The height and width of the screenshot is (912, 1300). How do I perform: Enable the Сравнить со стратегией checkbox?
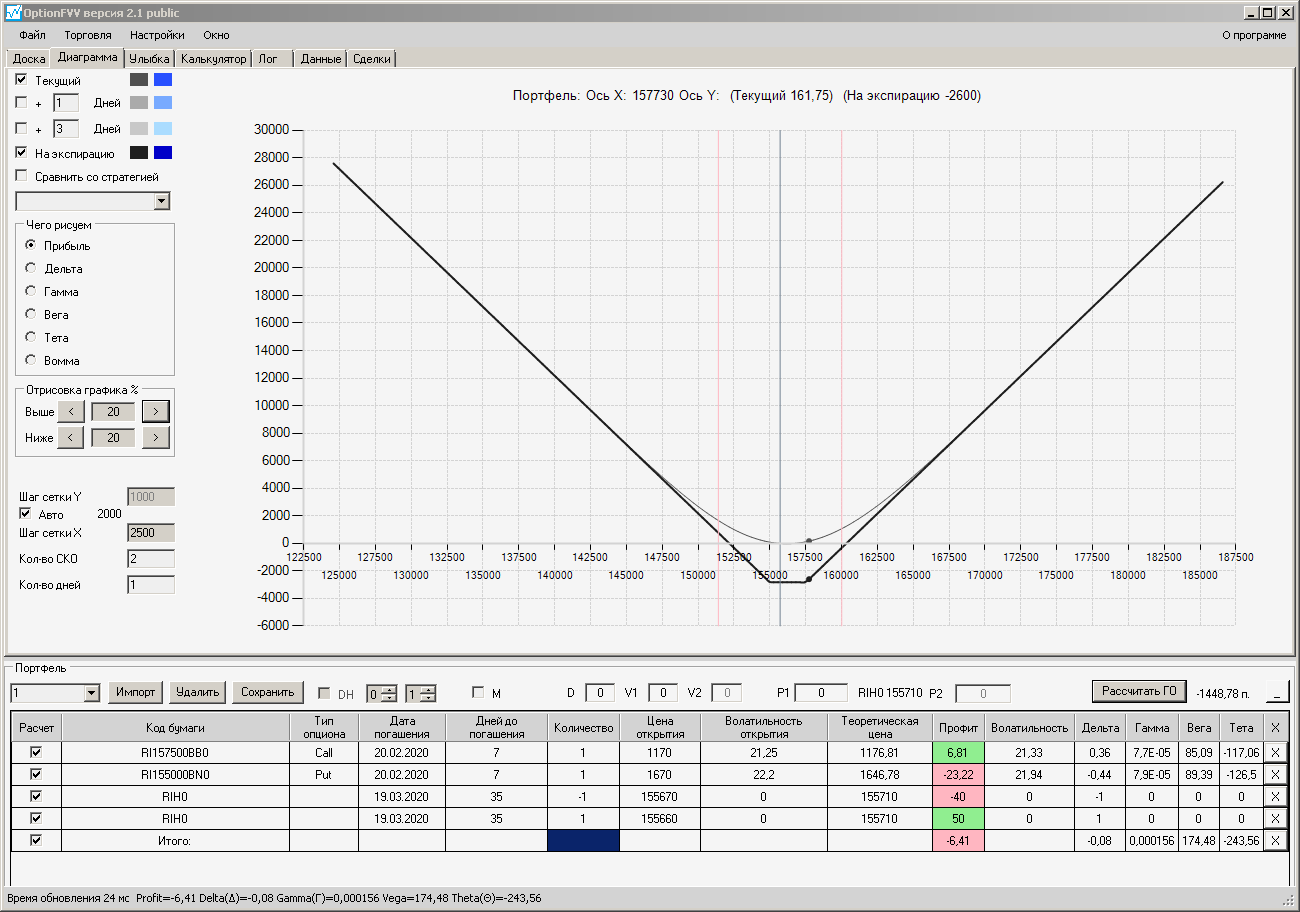point(22,177)
